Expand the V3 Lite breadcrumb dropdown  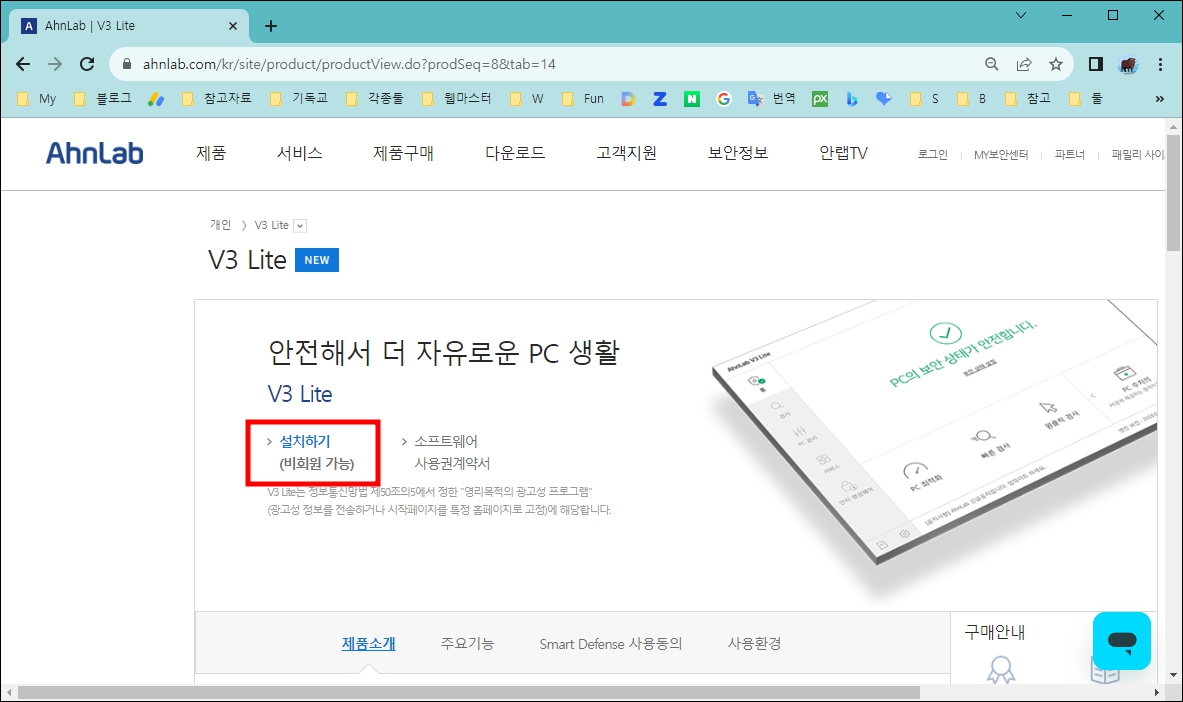pos(300,226)
